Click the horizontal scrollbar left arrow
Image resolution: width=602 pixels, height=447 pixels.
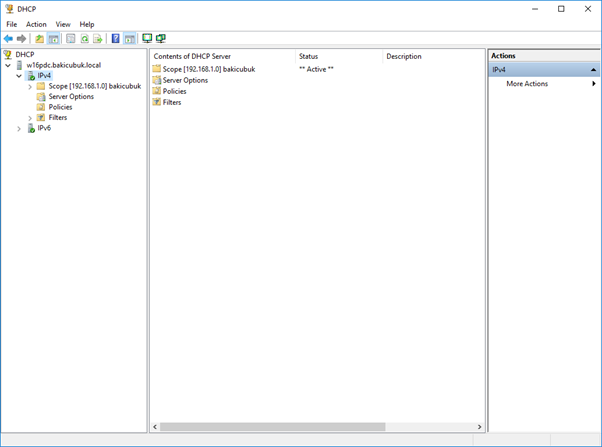click(x=155, y=427)
